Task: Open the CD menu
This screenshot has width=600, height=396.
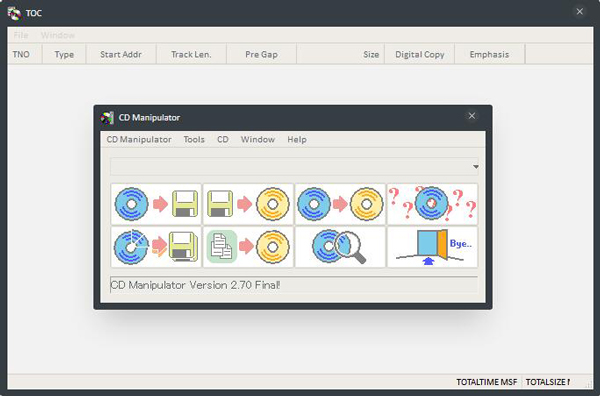Action: pyautogui.click(x=223, y=140)
